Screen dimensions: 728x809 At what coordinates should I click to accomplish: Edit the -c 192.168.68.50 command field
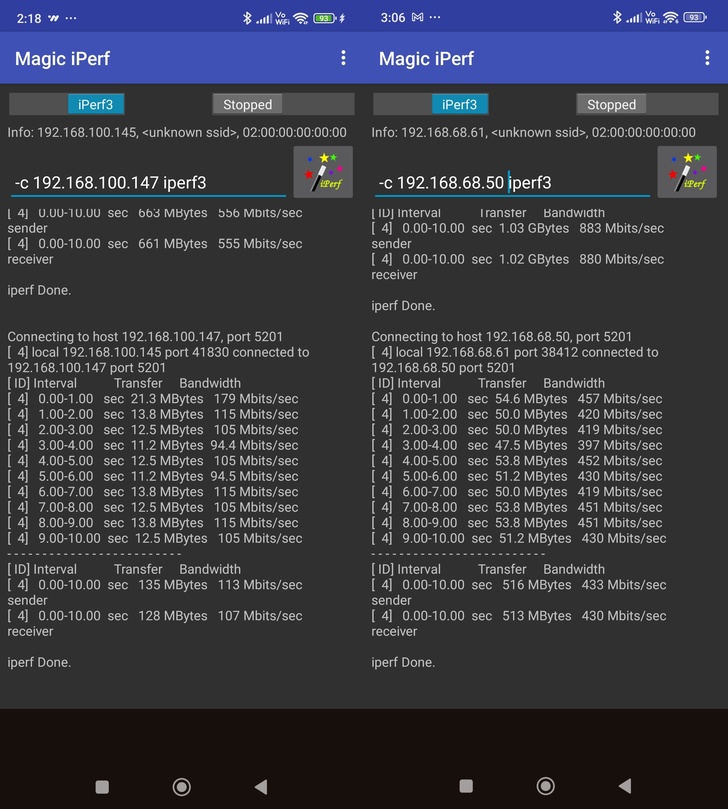[512, 183]
